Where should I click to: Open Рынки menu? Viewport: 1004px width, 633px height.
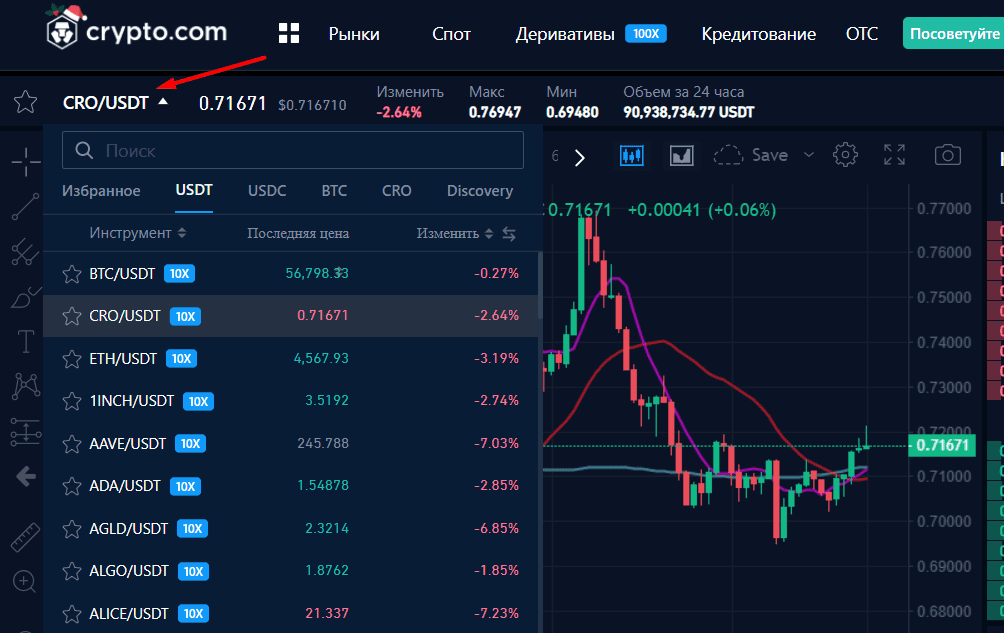click(354, 34)
